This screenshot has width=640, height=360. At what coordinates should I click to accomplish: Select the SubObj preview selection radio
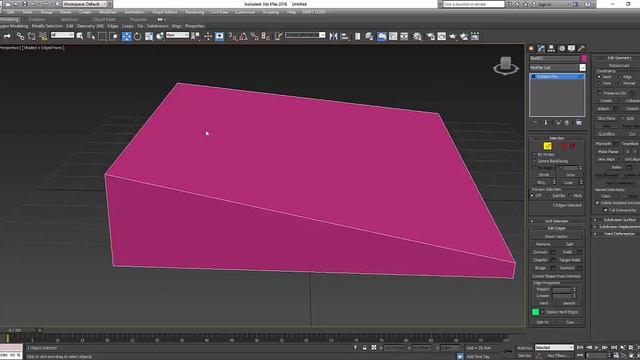pos(549,196)
